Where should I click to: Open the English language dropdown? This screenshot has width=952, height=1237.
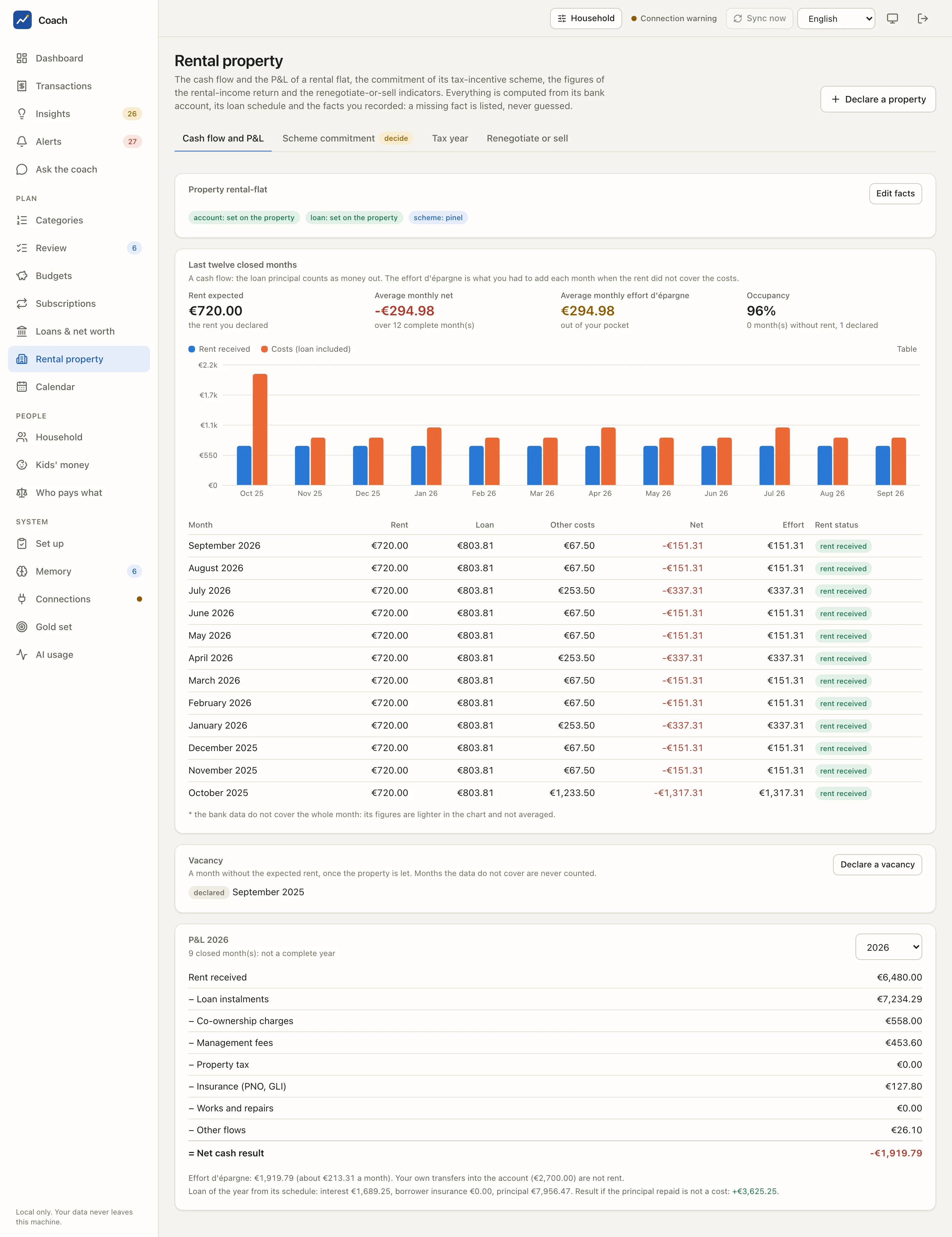pyautogui.click(x=836, y=19)
